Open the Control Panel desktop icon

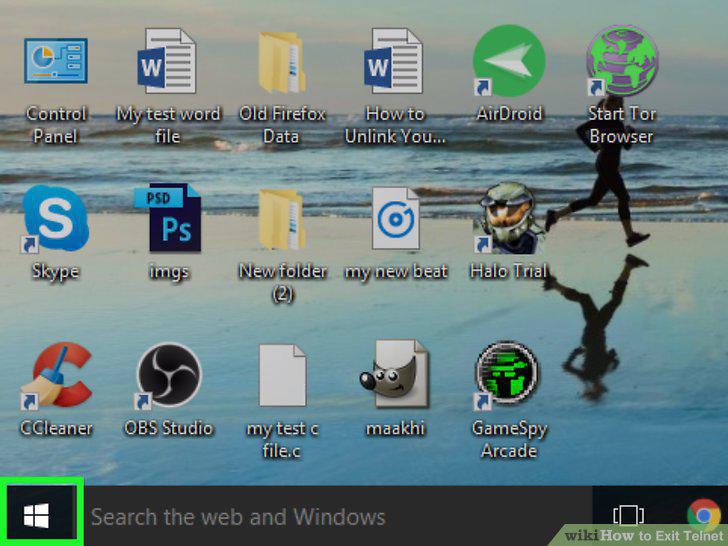(56, 61)
